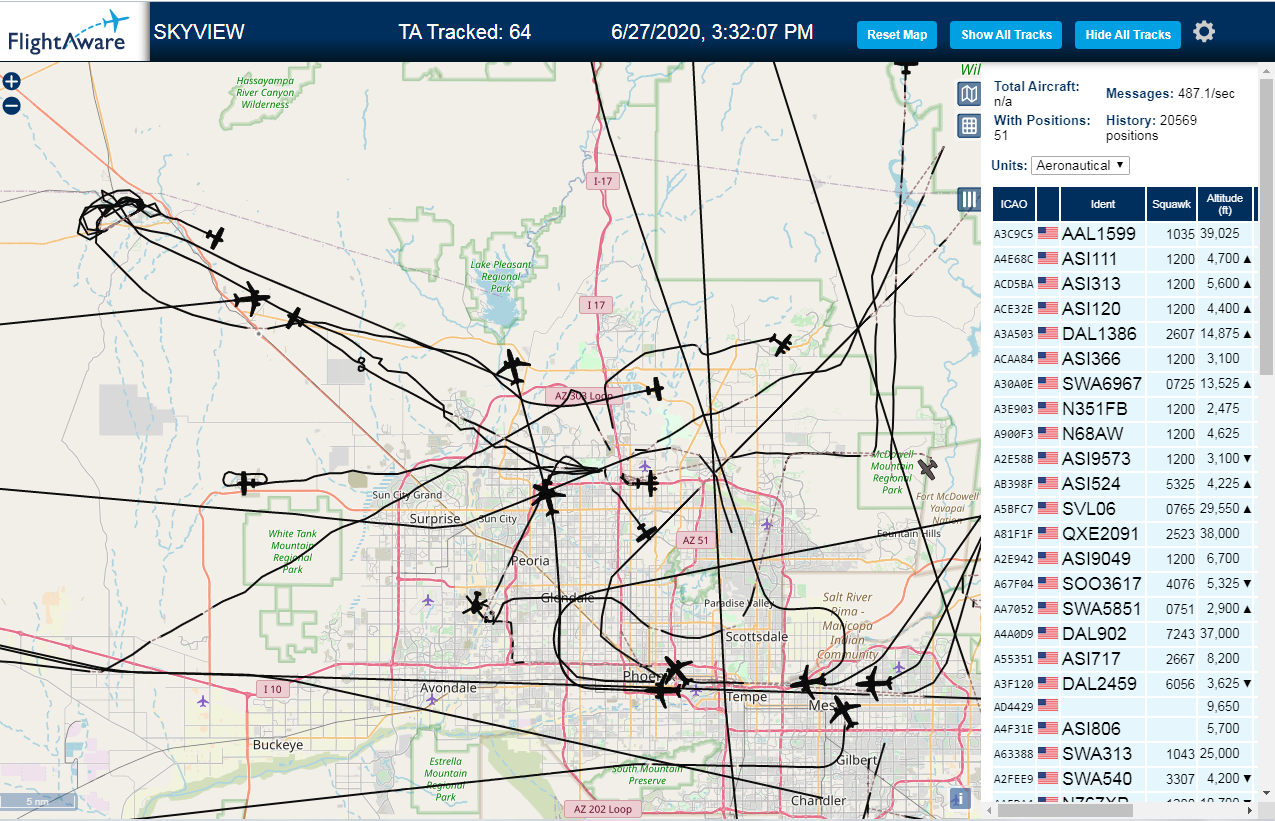The width and height of the screenshot is (1275, 821).
Task: Select the DAL902 row
Action: point(1124,633)
